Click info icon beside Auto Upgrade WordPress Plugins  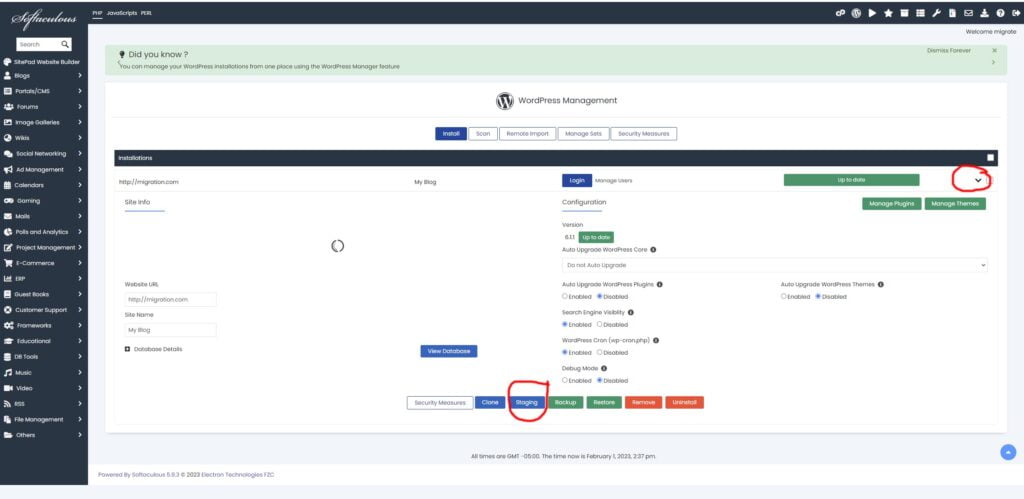coord(660,284)
